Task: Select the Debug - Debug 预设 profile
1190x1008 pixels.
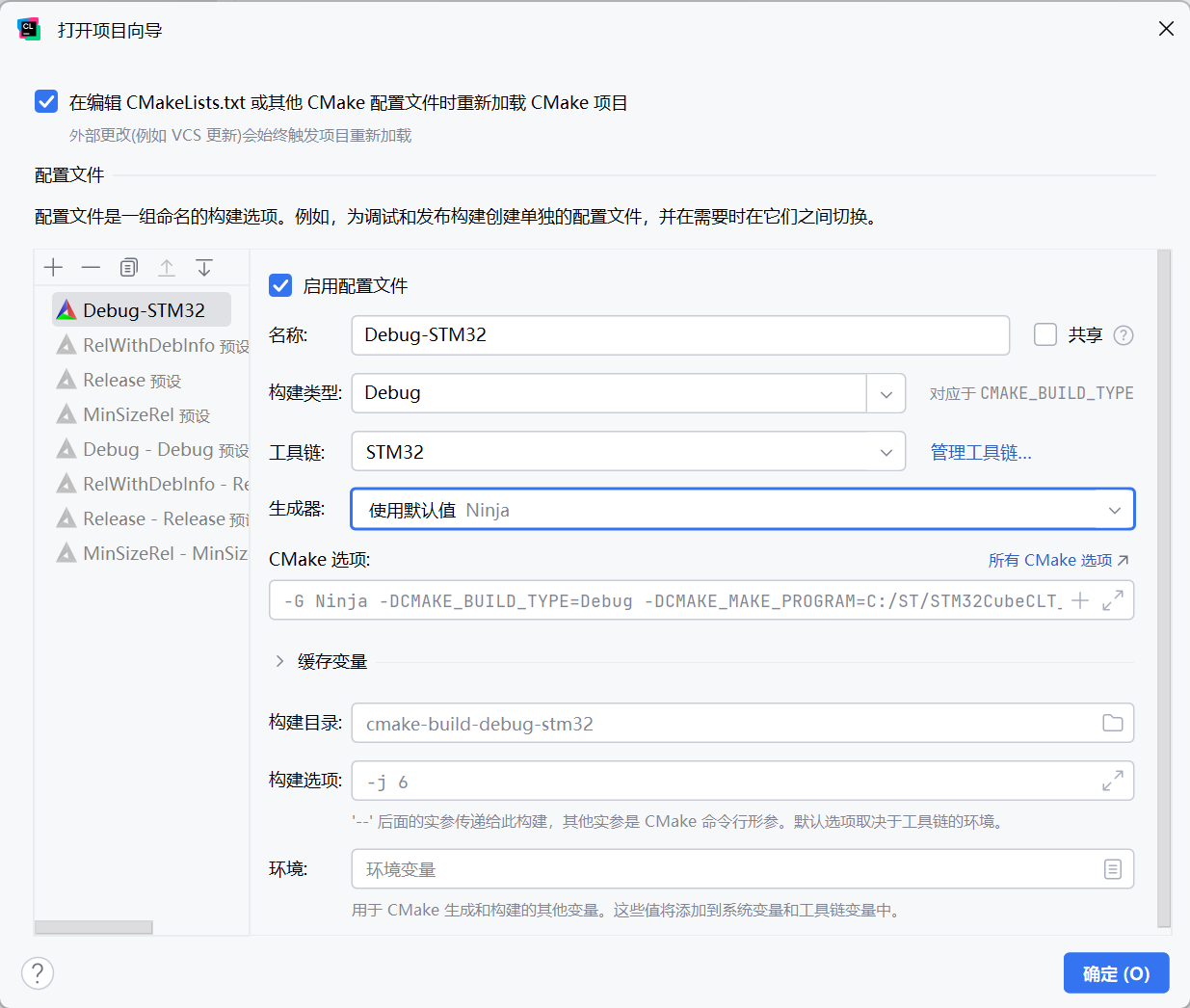Action: (151, 449)
